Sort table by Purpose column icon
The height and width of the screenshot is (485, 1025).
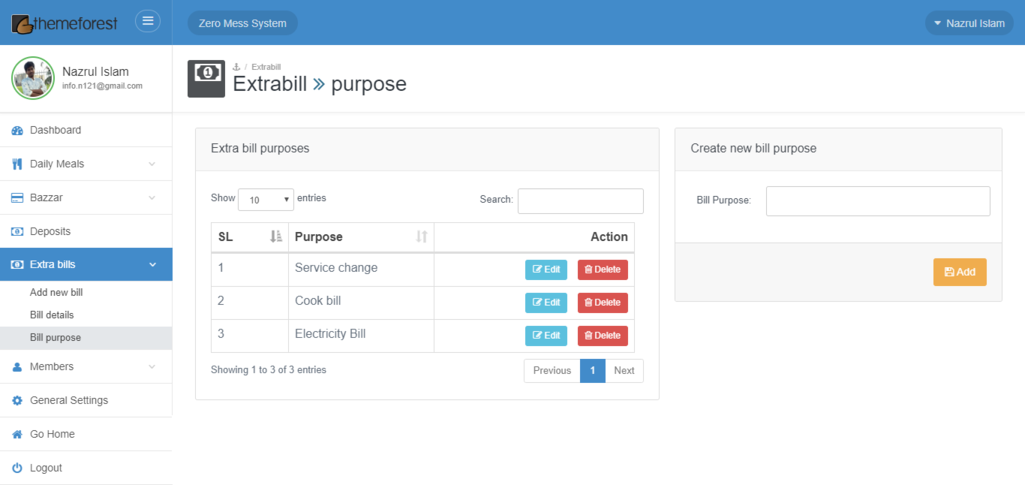[x=421, y=237]
